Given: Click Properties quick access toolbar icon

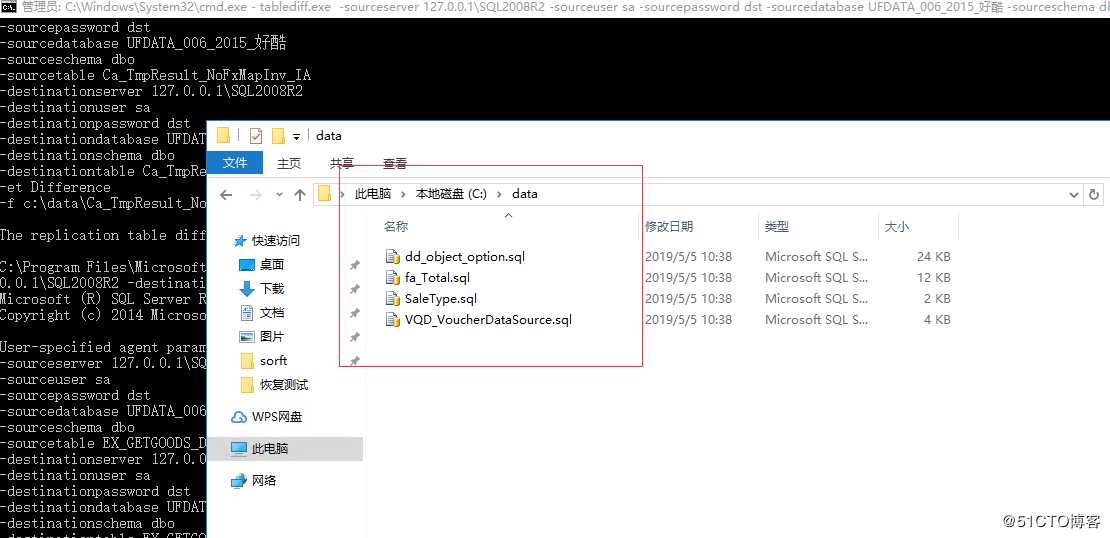Looking at the screenshot, I should click(x=256, y=136).
